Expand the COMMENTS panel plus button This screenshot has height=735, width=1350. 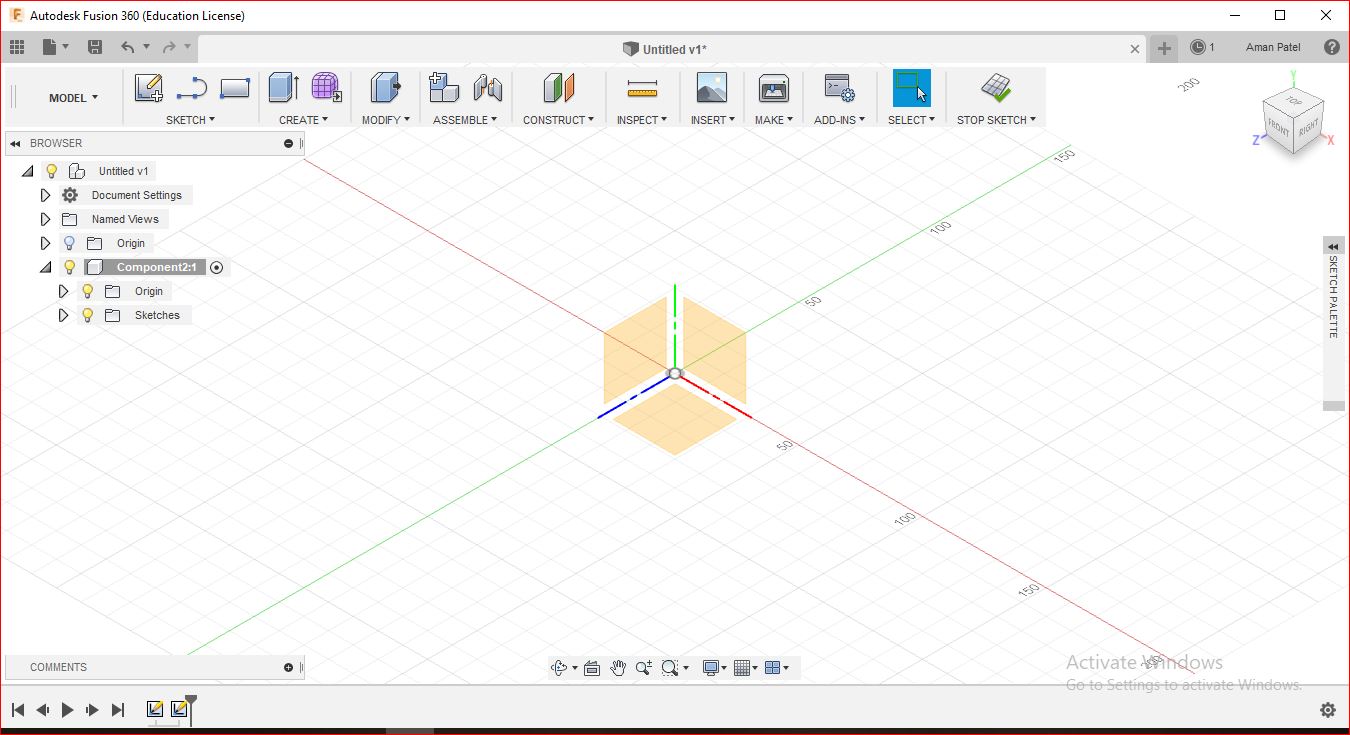[288, 667]
